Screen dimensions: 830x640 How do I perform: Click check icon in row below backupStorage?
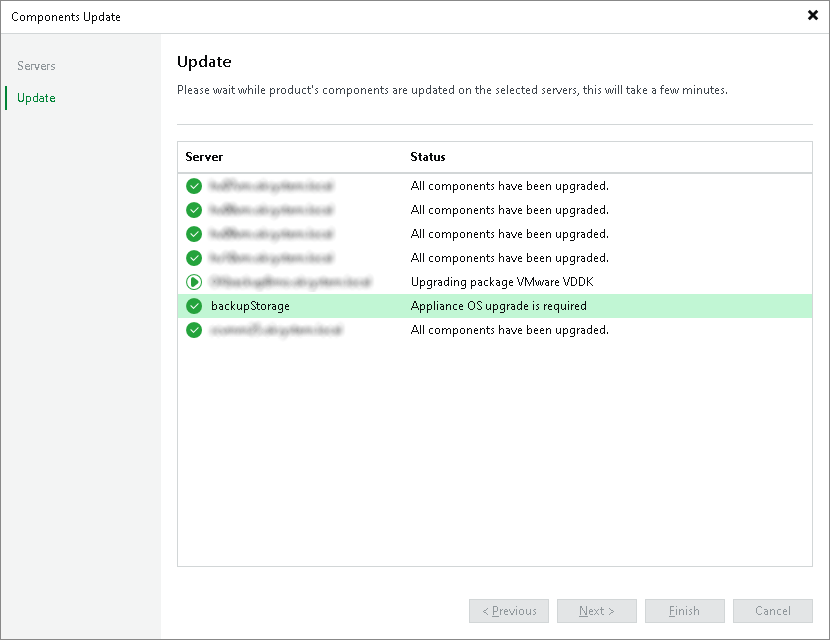tap(194, 330)
